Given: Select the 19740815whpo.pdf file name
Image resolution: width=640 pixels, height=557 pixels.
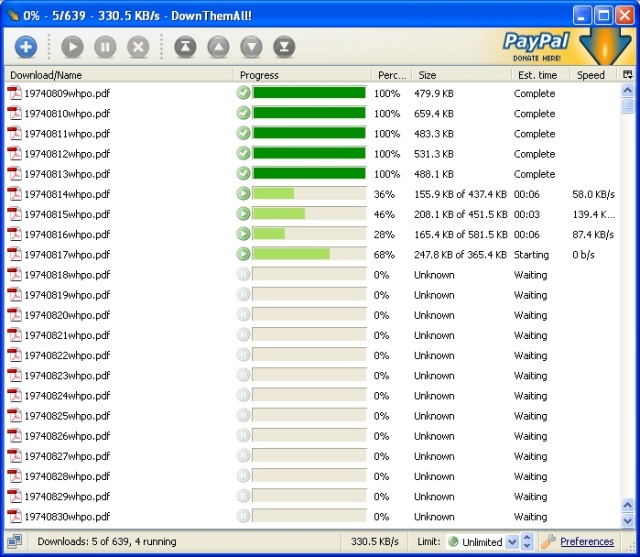Looking at the screenshot, I should [x=67, y=214].
